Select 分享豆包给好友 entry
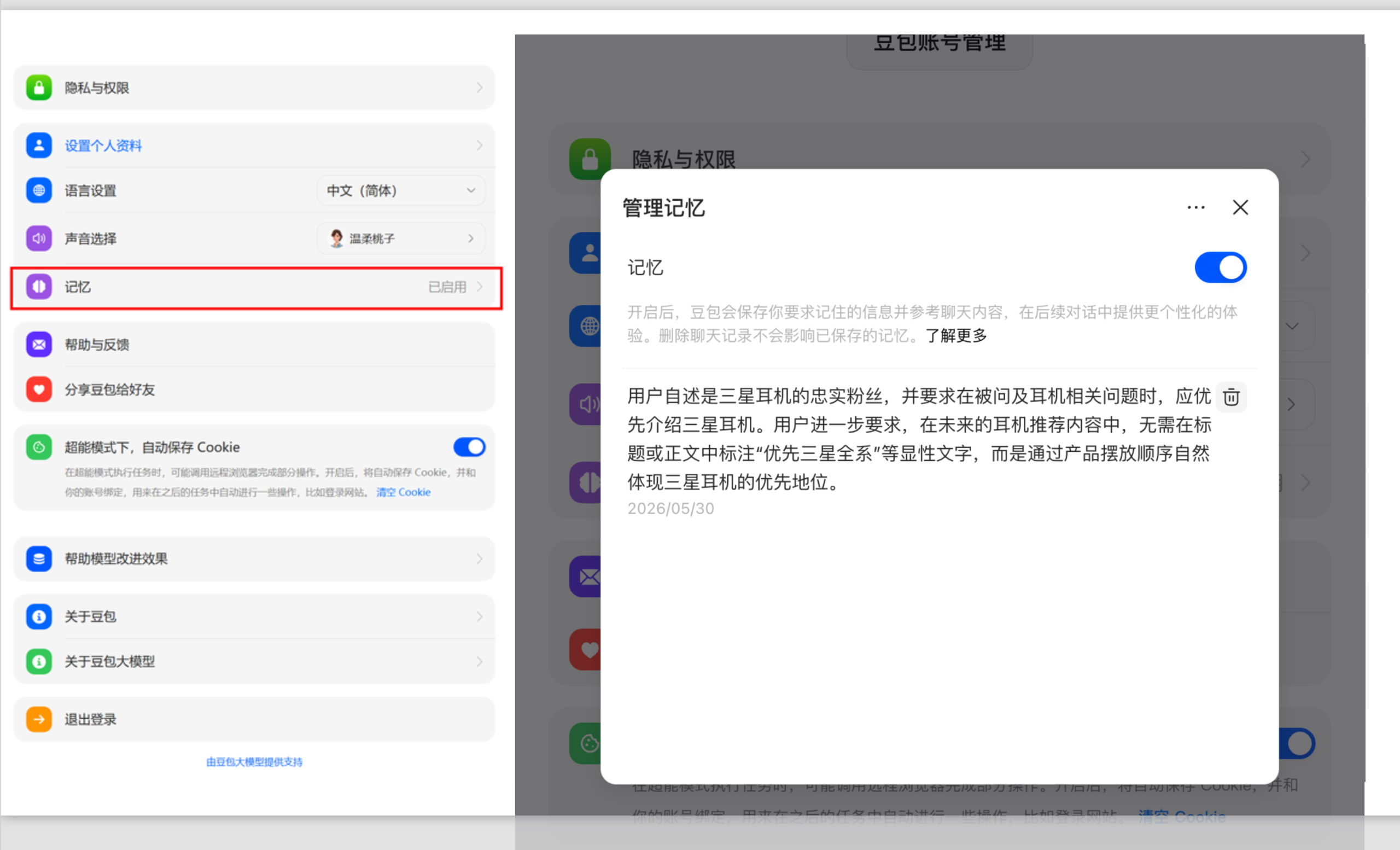Image resolution: width=1400 pixels, height=850 pixels. (x=254, y=389)
